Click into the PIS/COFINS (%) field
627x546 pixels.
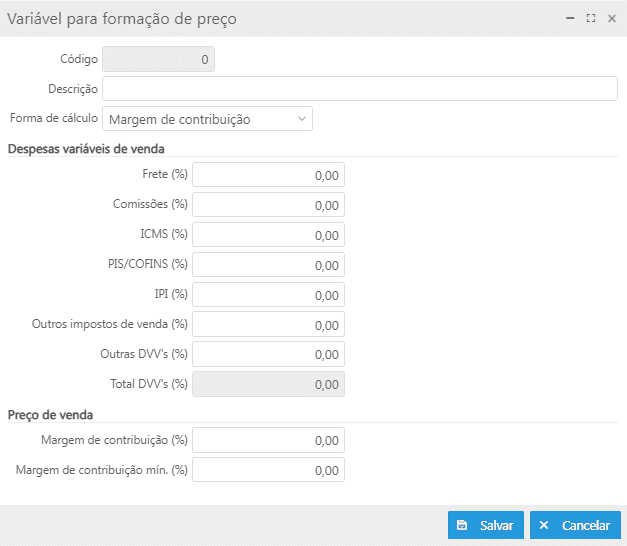pos(268,265)
